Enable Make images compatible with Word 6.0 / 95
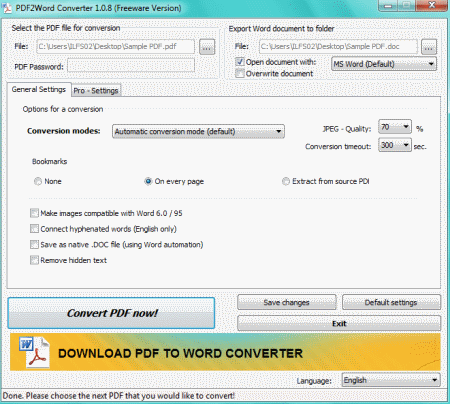Image resolution: width=450 pixels, height=404 pixels. pyautogui.click(x=34, y=213)
